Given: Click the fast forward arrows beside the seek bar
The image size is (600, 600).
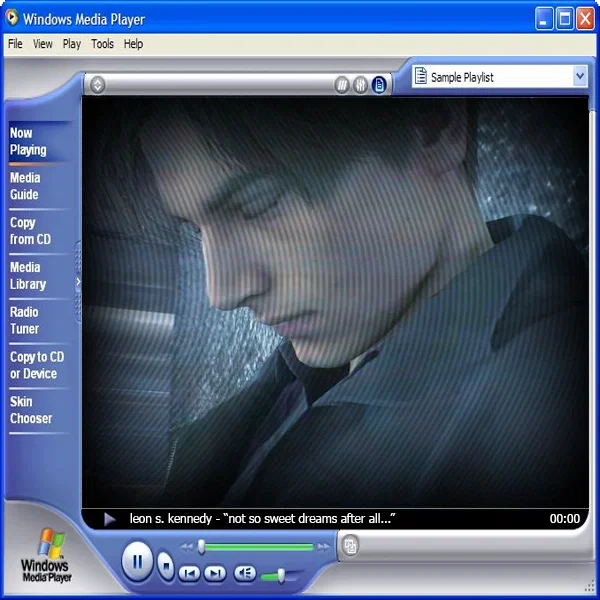Looking at the screenshot, I should pos(324,547).
